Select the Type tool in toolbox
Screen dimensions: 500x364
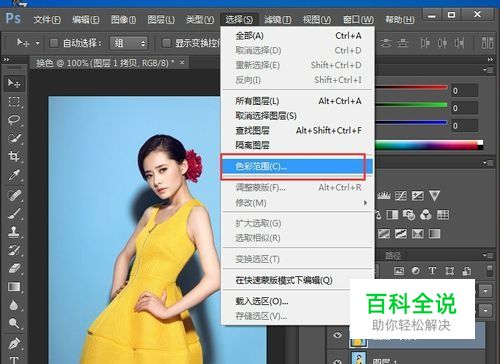(14, 359)
